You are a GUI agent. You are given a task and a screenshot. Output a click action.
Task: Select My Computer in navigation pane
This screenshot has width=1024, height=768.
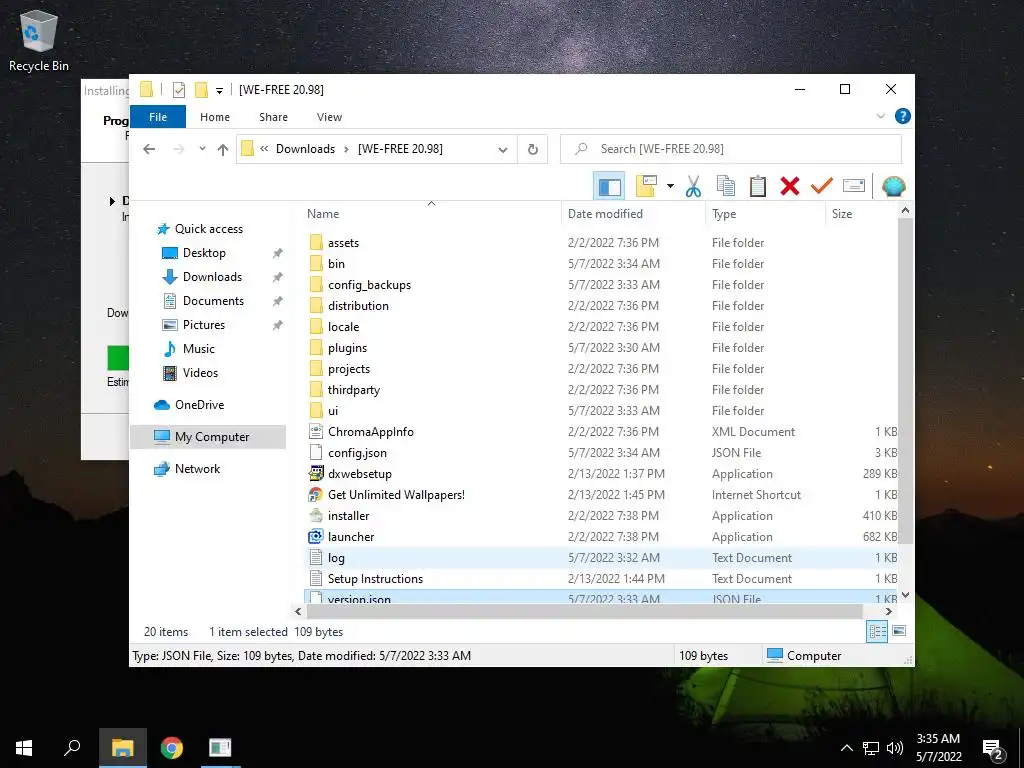pyautogui.click(x=212, y=437)
